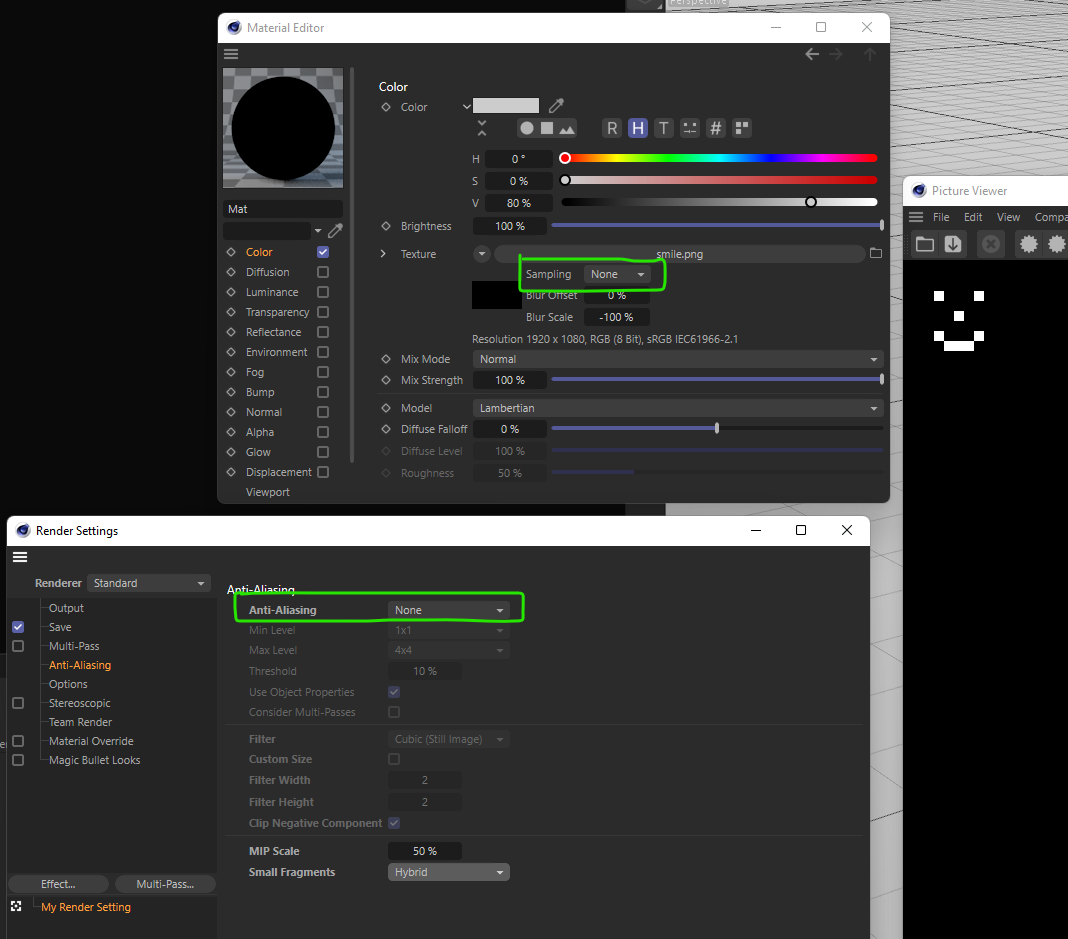Open the Sampling dropdown set to None

pyautogui.click(x=618, y=273)
